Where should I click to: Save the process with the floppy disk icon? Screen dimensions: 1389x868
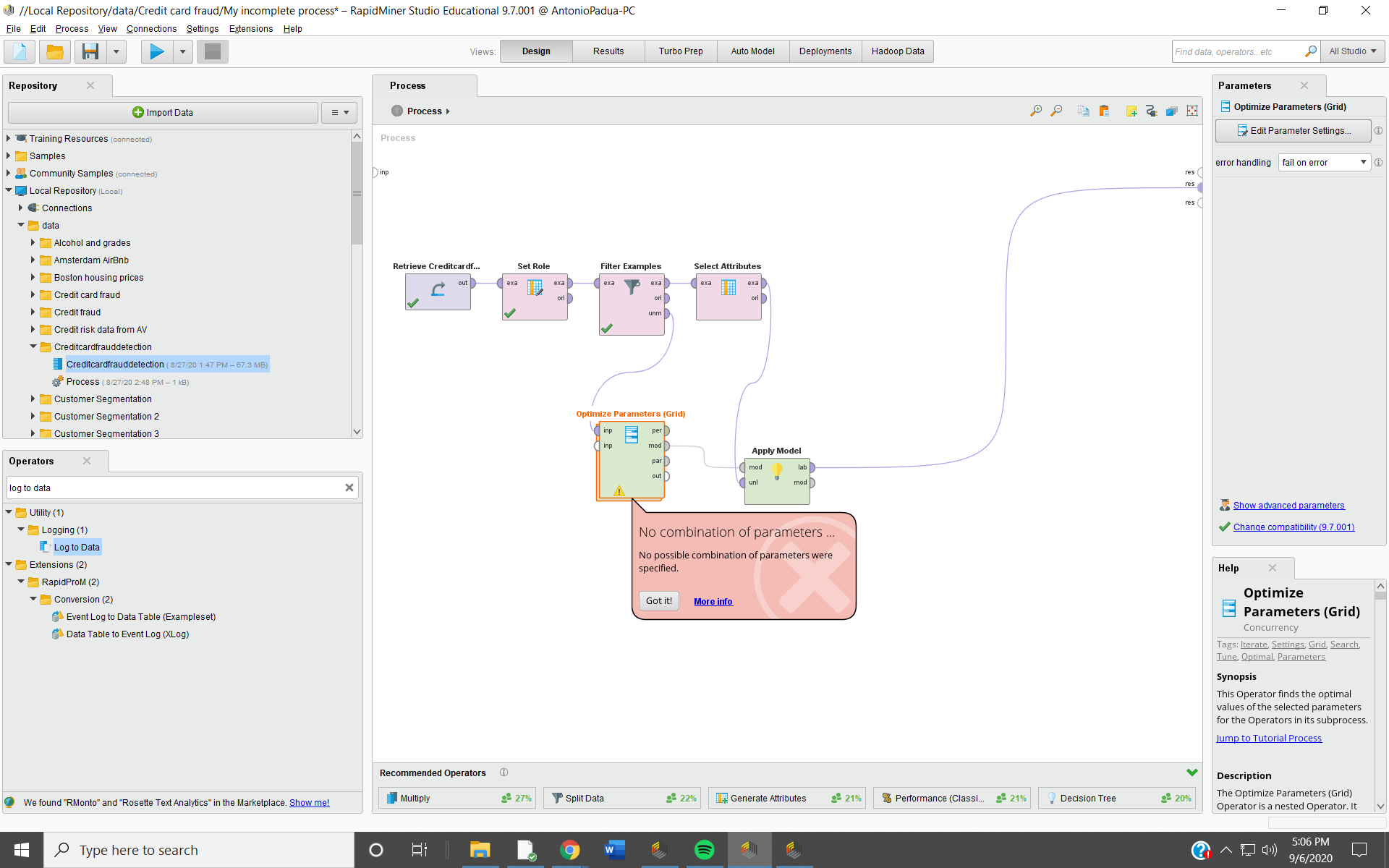[x=90, y=51]
